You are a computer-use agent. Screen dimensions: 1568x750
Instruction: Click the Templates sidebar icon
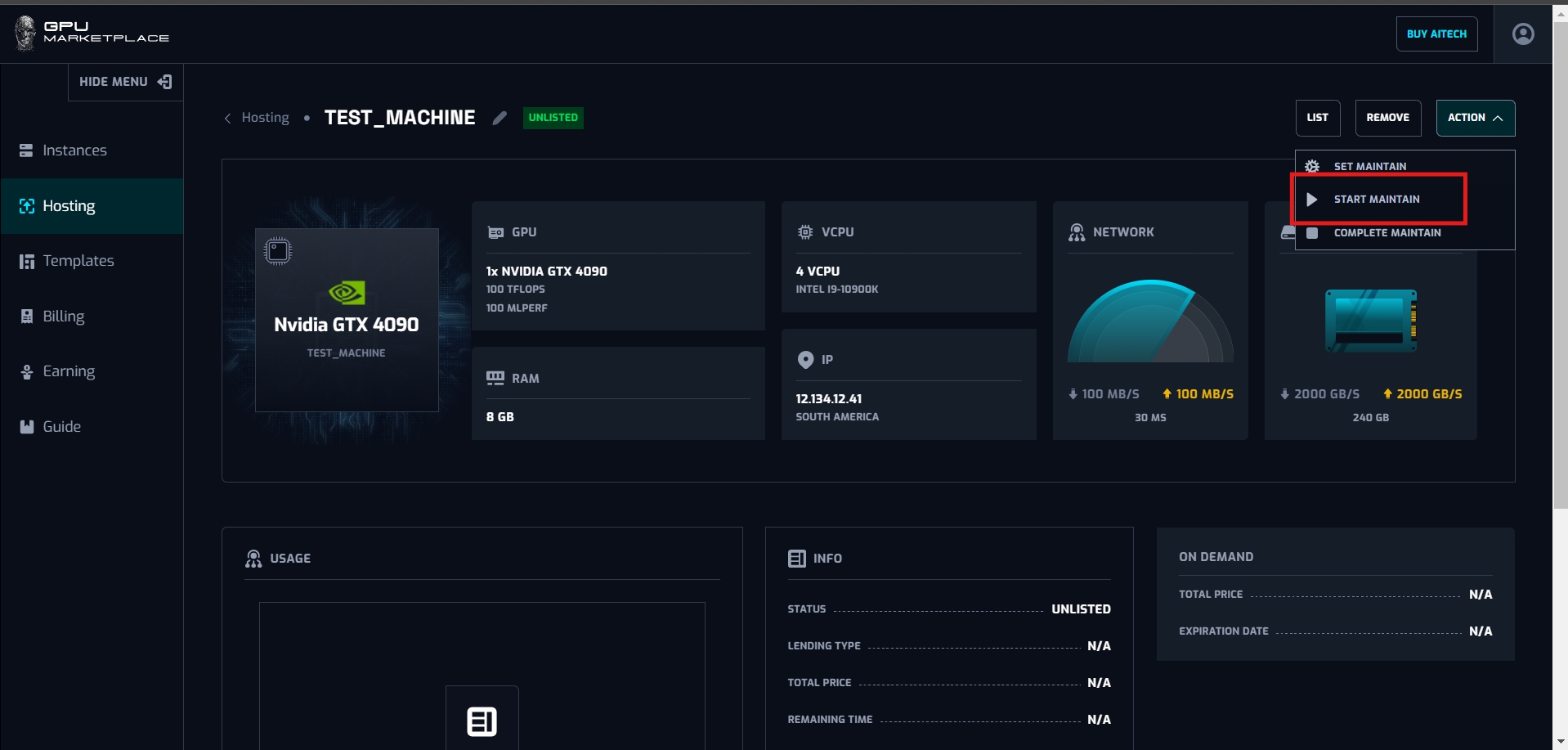(26, 261)
